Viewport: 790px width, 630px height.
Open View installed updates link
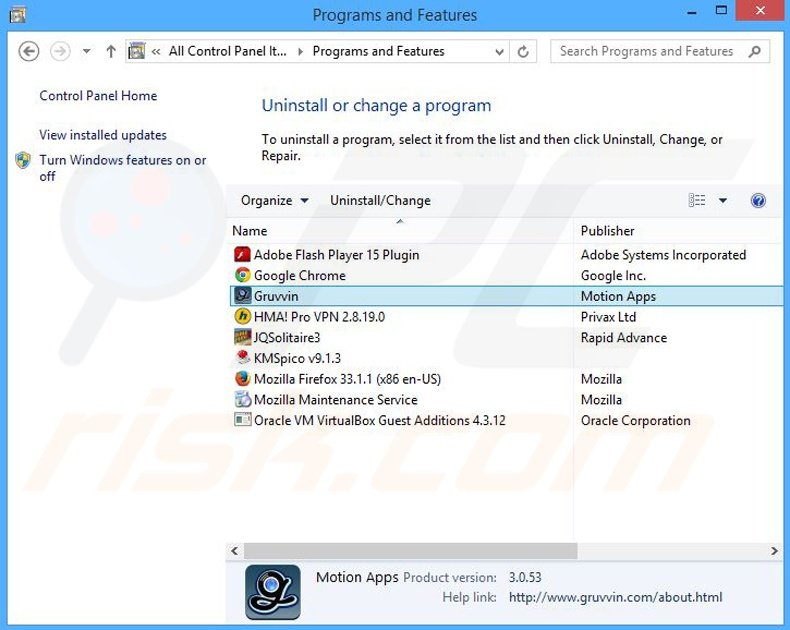coord(103,135)
